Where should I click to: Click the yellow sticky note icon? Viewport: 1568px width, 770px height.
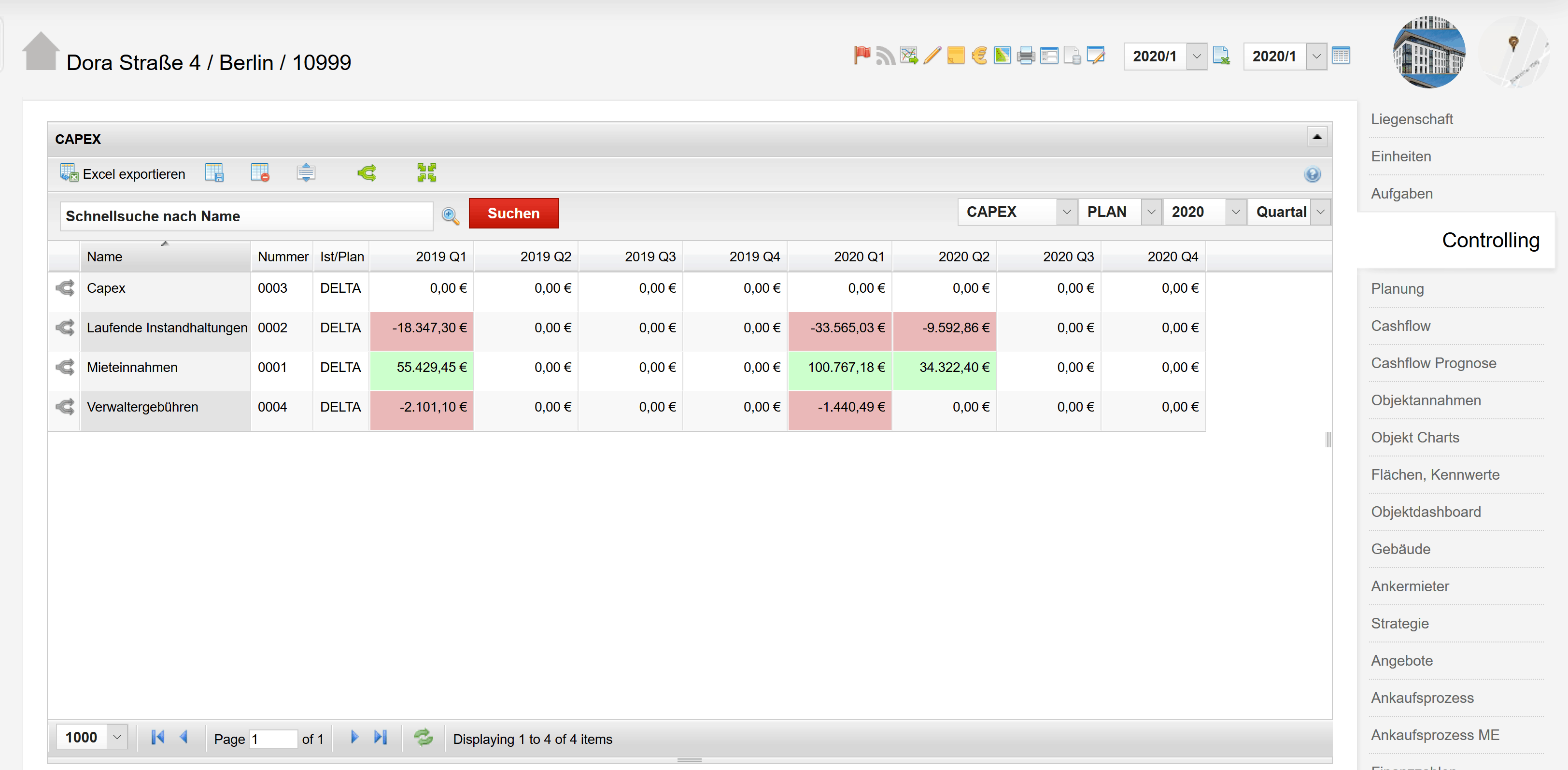[x=956, y=56]
